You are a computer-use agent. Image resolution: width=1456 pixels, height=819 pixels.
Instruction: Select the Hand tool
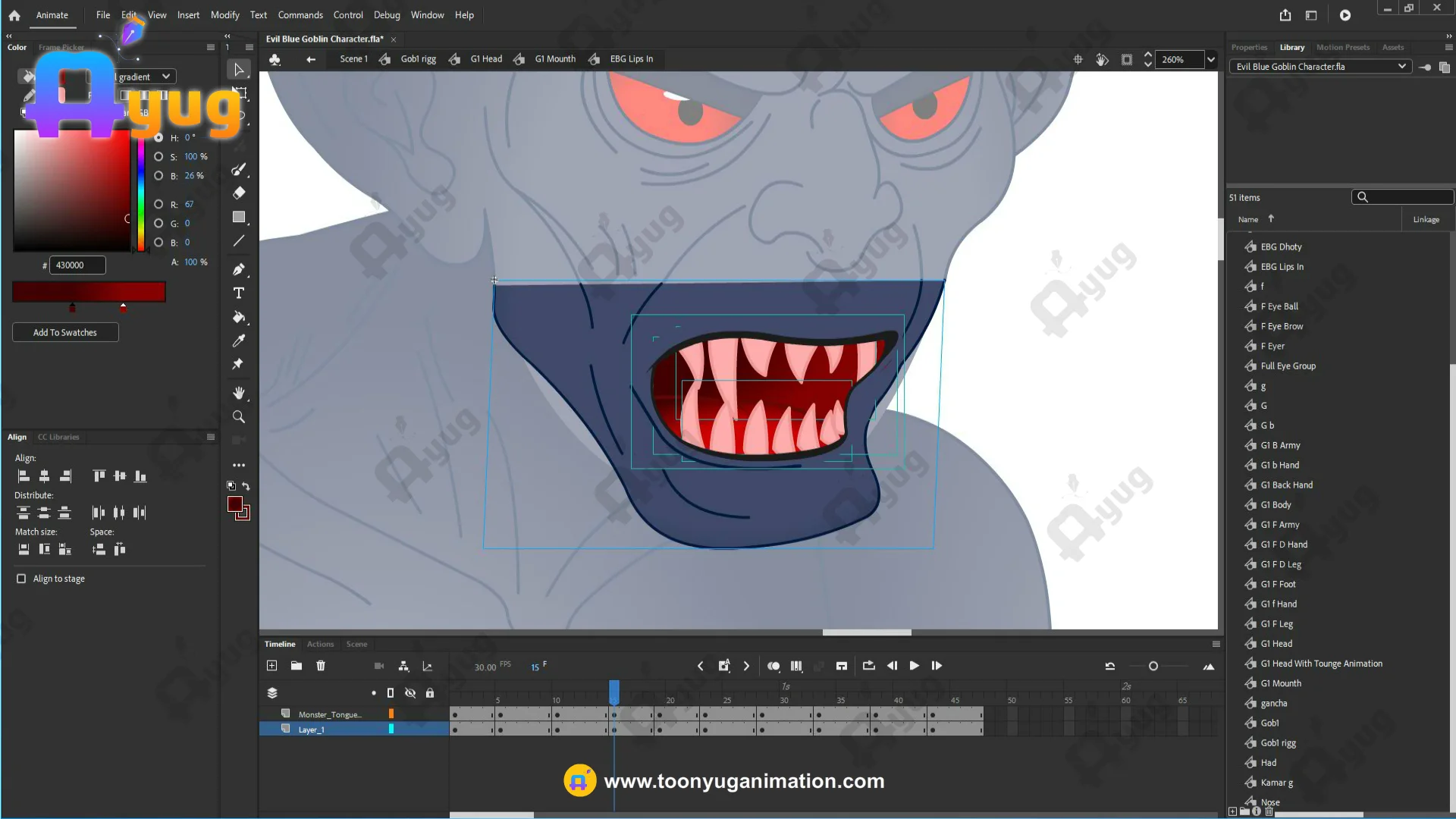click(x=239, y=393)
